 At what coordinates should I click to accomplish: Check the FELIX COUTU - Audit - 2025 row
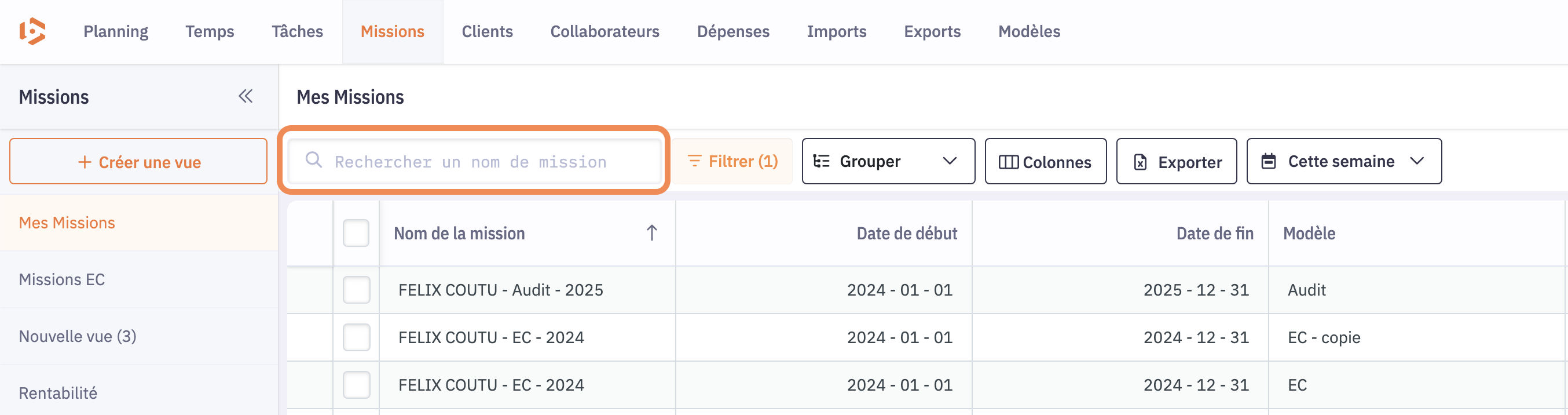[x=356, y=289]
